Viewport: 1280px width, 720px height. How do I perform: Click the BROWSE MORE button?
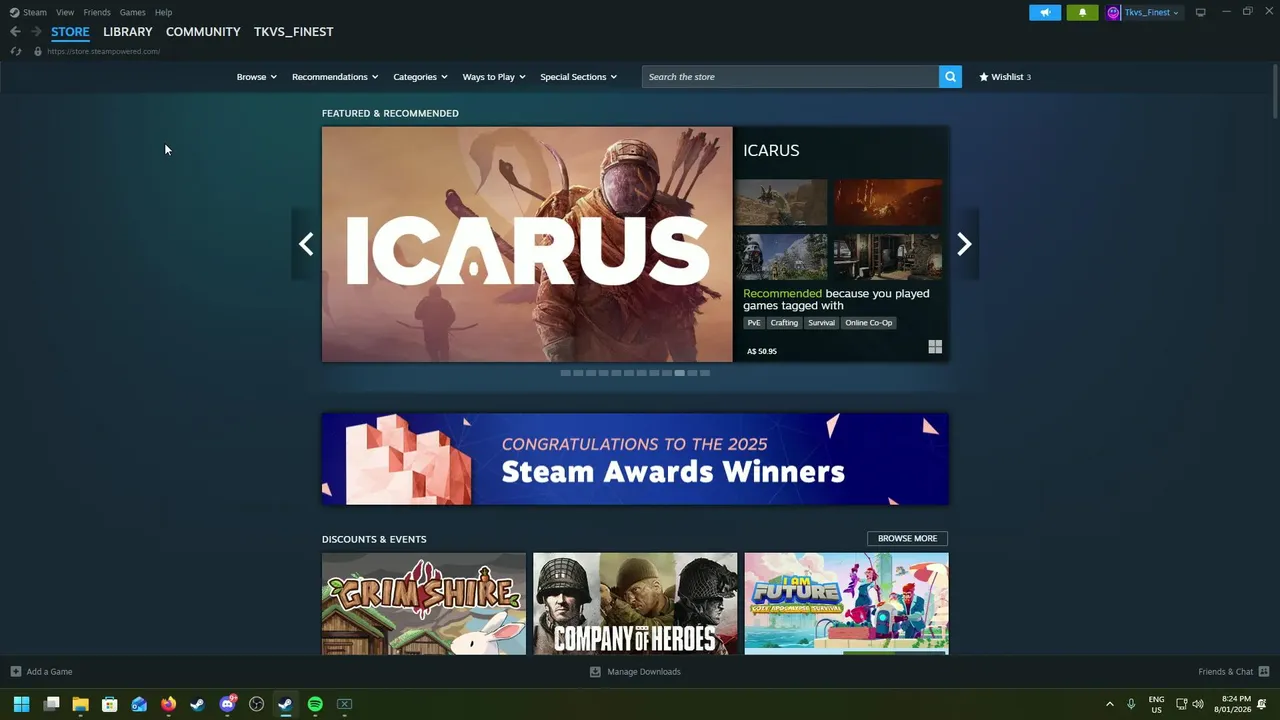[907, 538]
